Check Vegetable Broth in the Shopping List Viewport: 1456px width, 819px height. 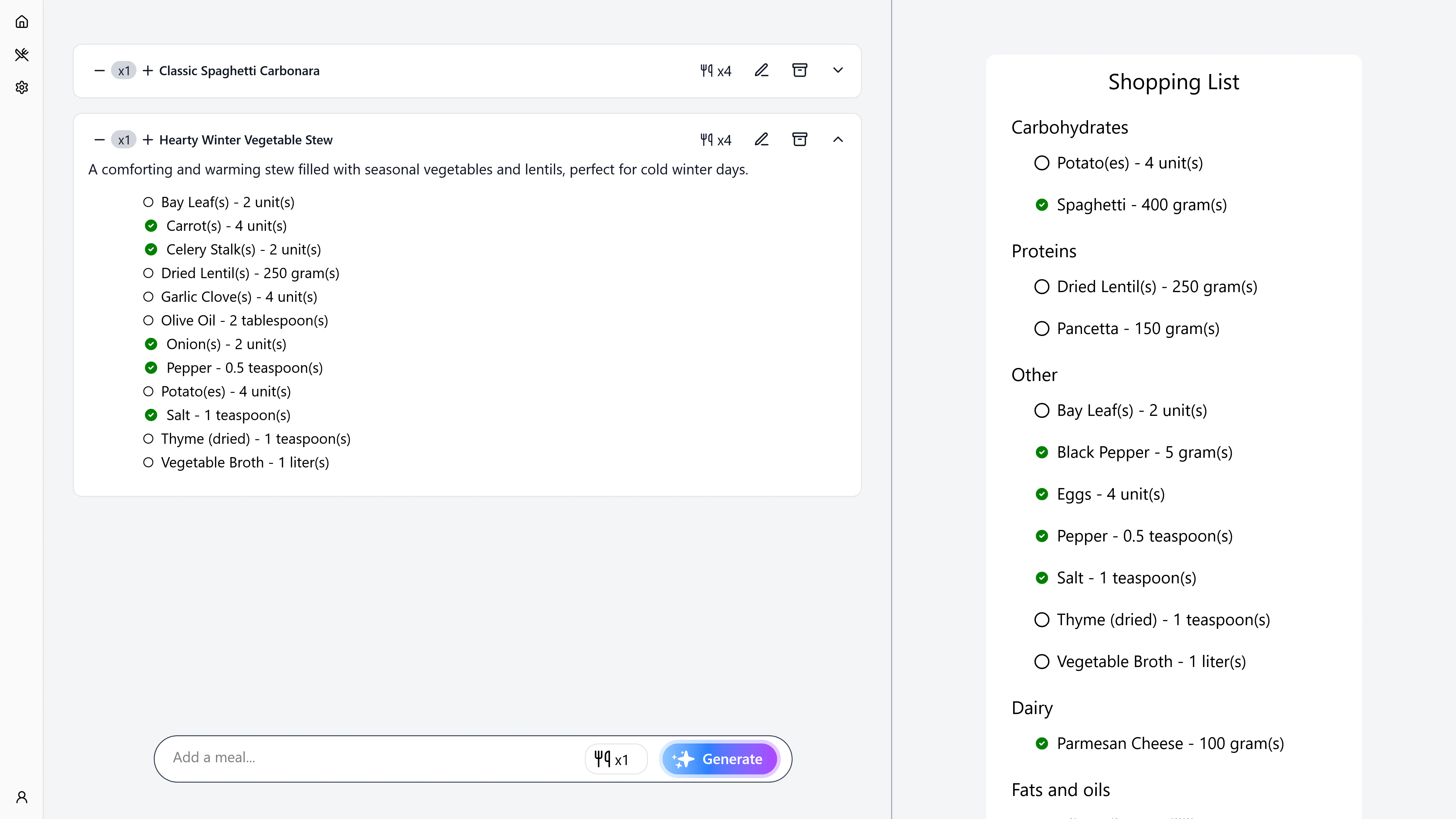pos(1041,661)
